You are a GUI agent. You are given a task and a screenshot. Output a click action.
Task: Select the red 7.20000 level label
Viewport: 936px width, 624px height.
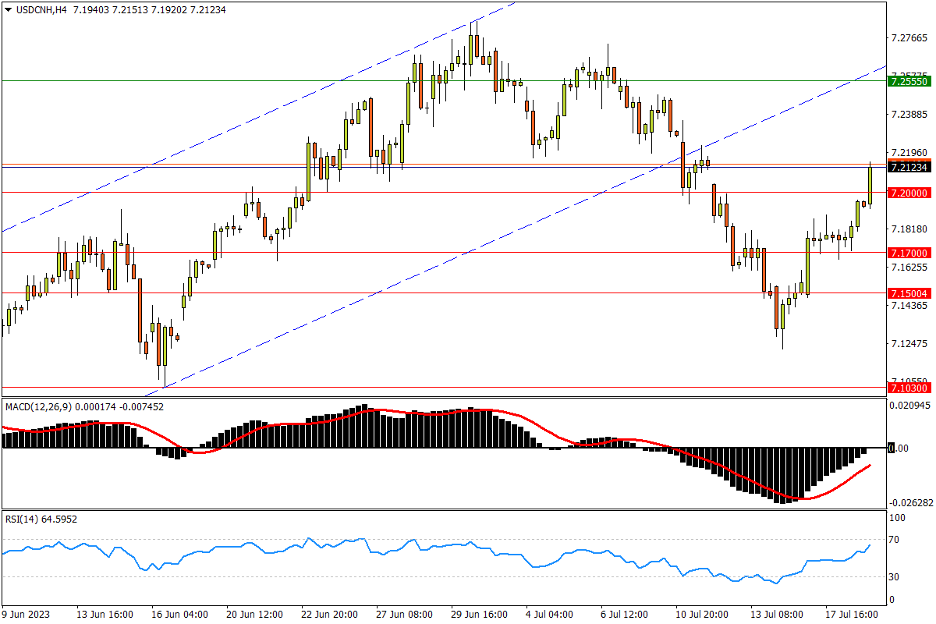click(x=909, y=192)
